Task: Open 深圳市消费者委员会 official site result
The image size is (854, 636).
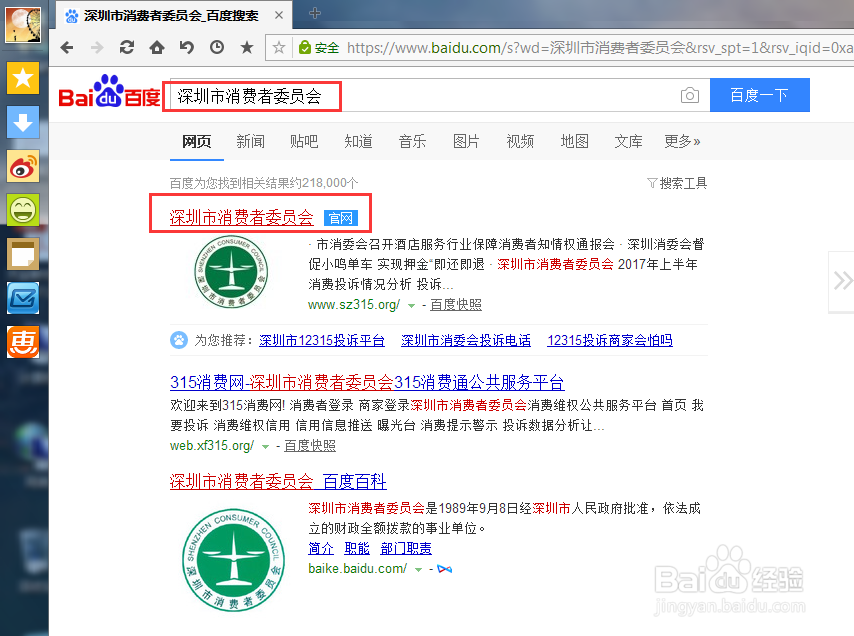Action: point(241,217)
